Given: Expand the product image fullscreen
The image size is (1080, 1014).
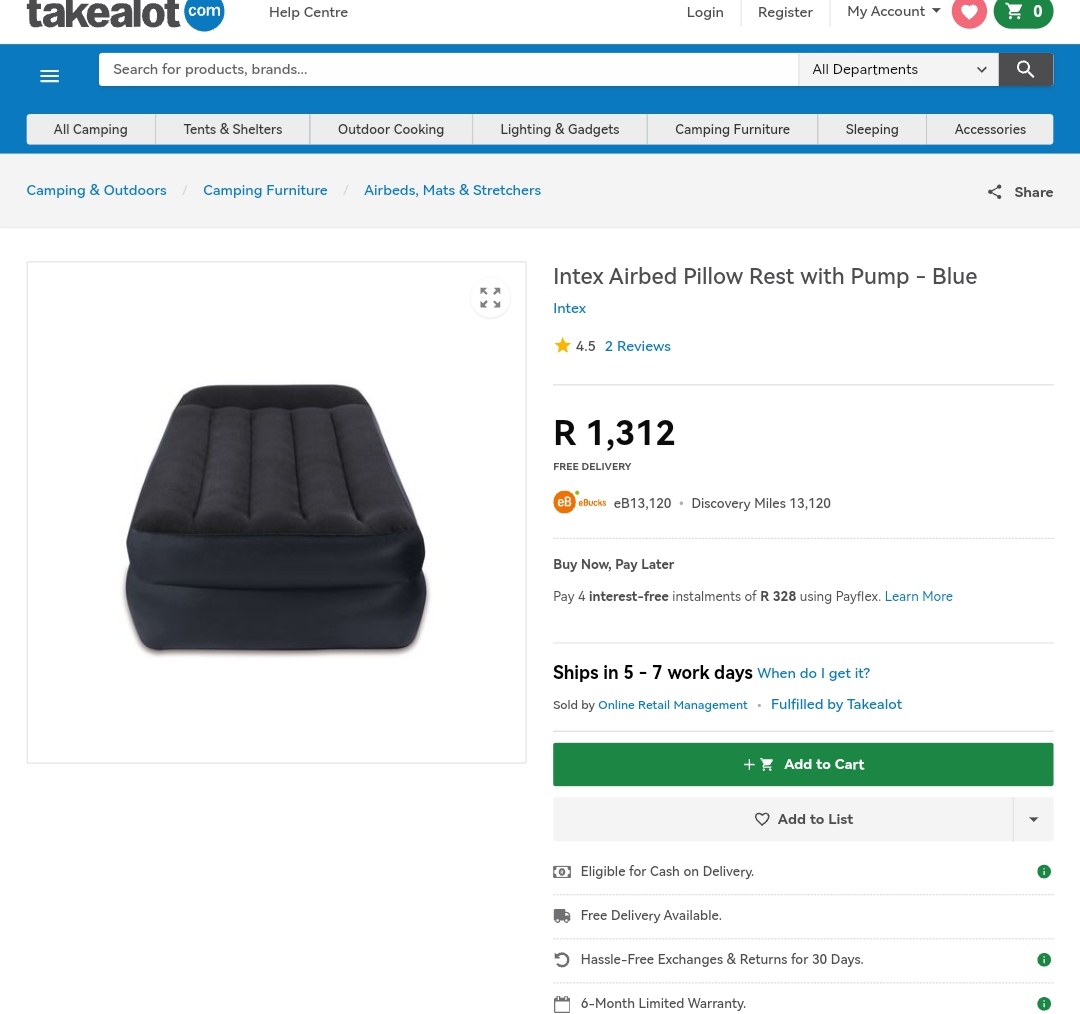Looking at the screenshot, I should (x=490, y=298).
